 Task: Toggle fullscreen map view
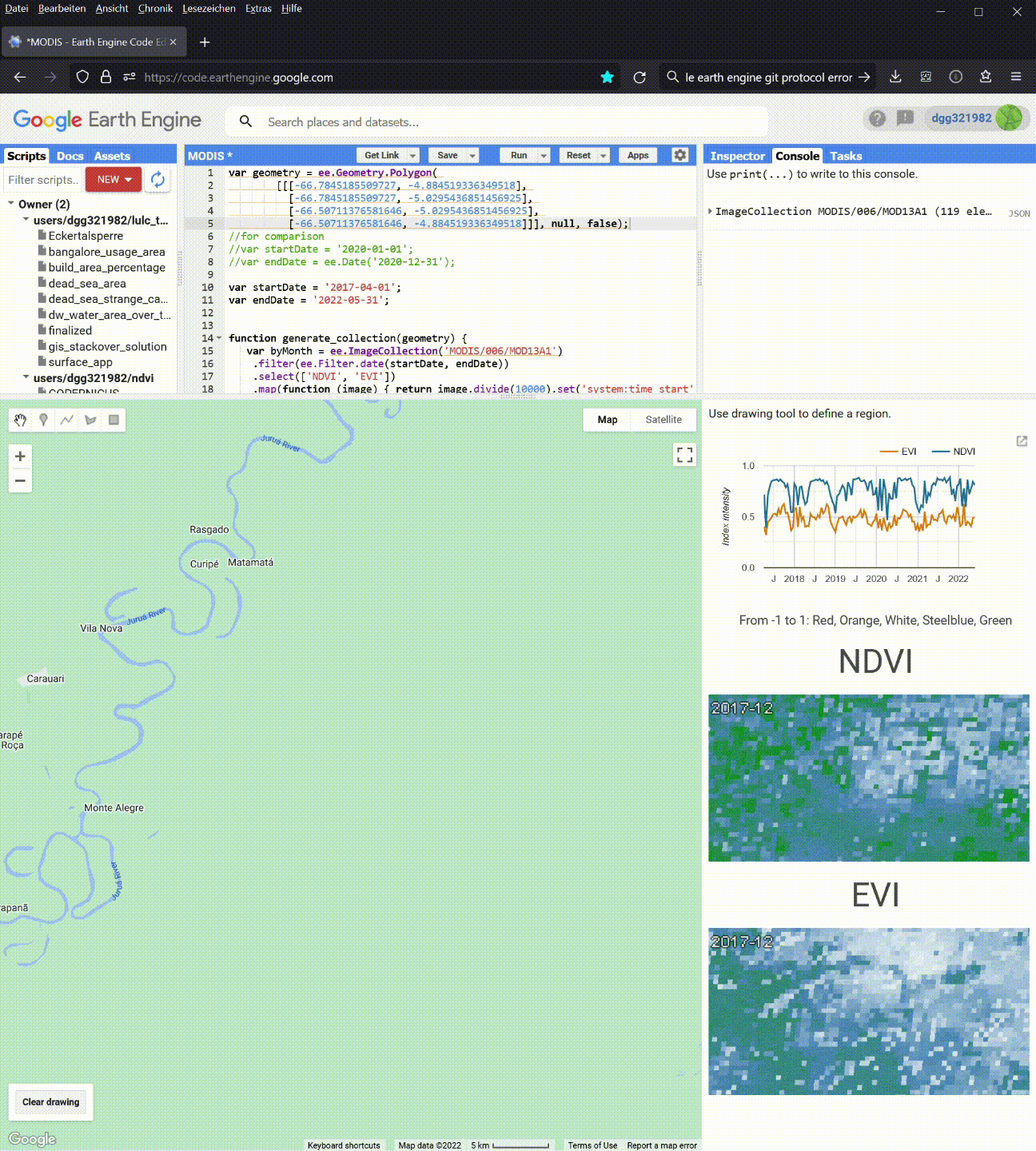[684, 455]
